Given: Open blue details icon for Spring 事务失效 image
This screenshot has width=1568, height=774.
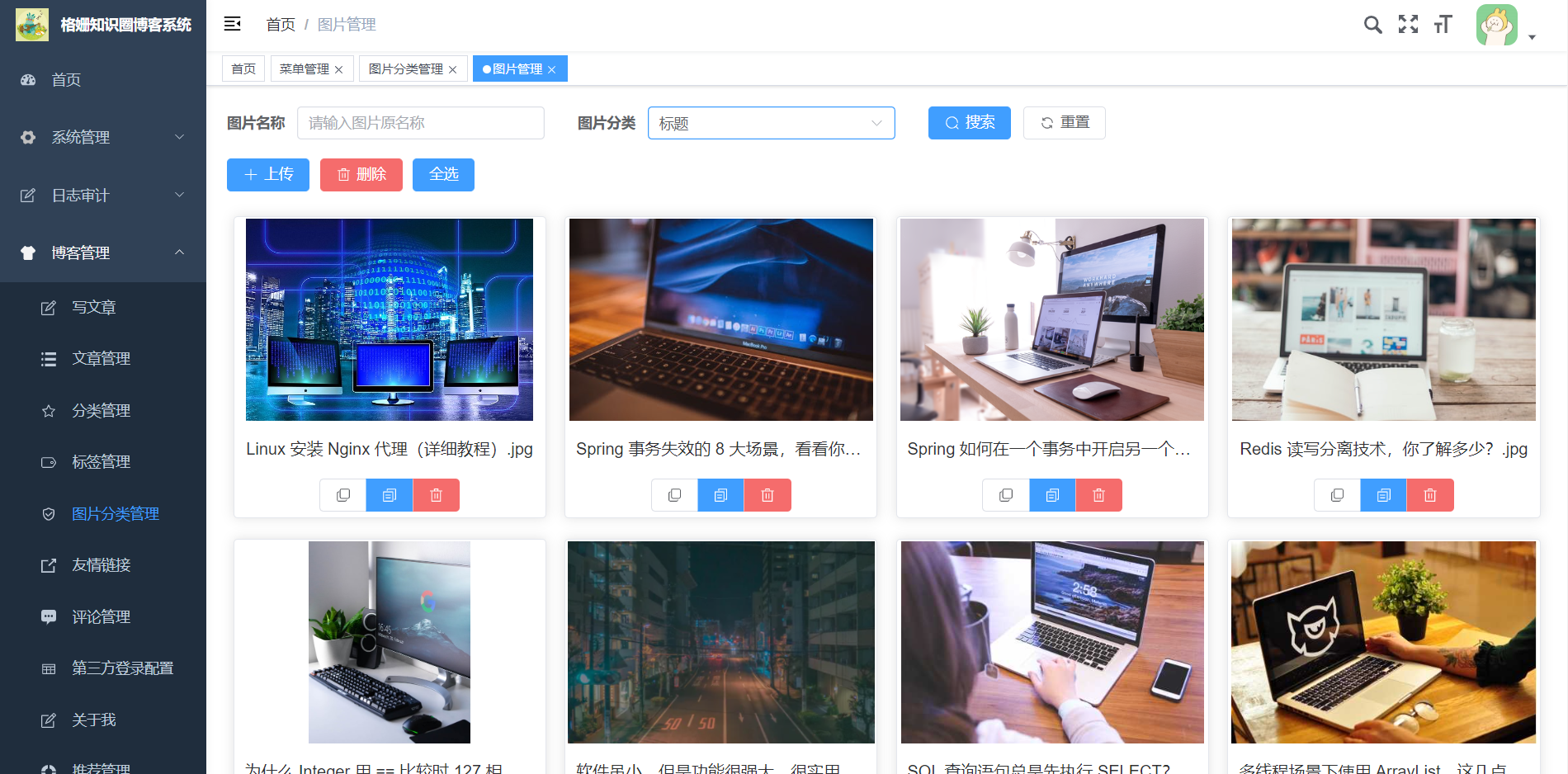Looking at the screenshot, I should pyautogui.click(x=720, y=495).
